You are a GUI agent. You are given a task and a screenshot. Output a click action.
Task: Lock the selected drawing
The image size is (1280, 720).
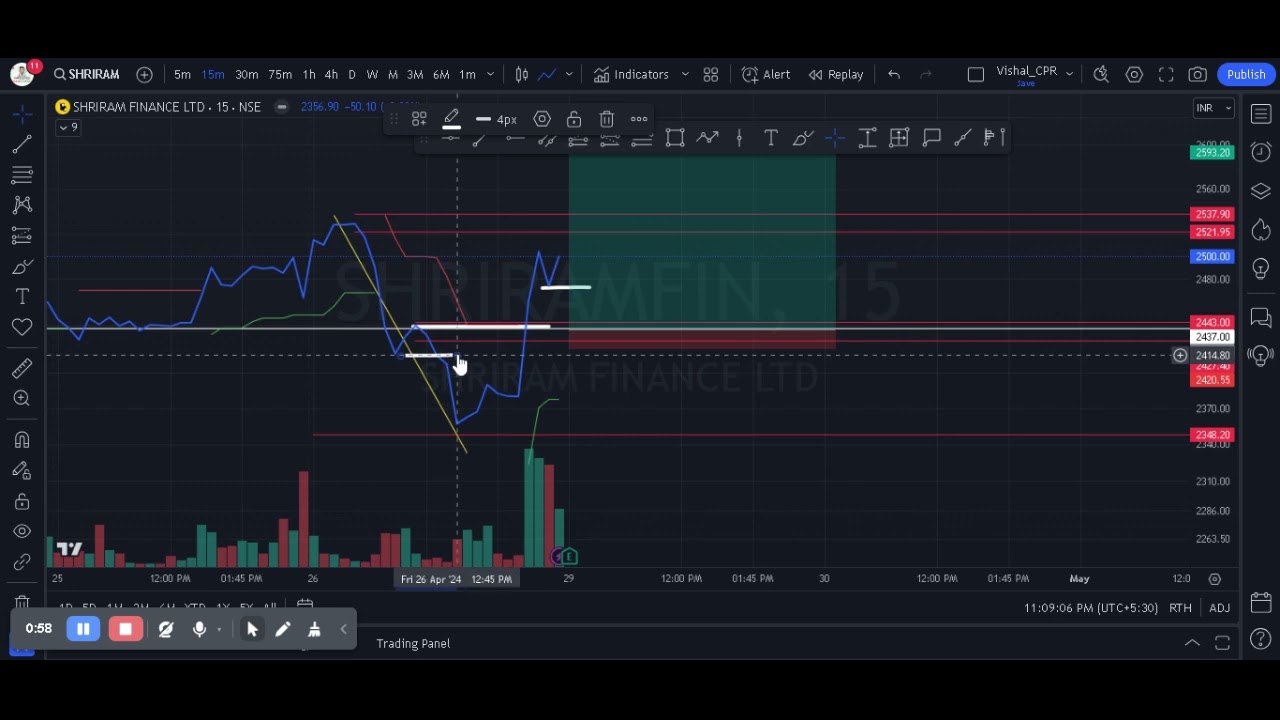coord(574,119)
